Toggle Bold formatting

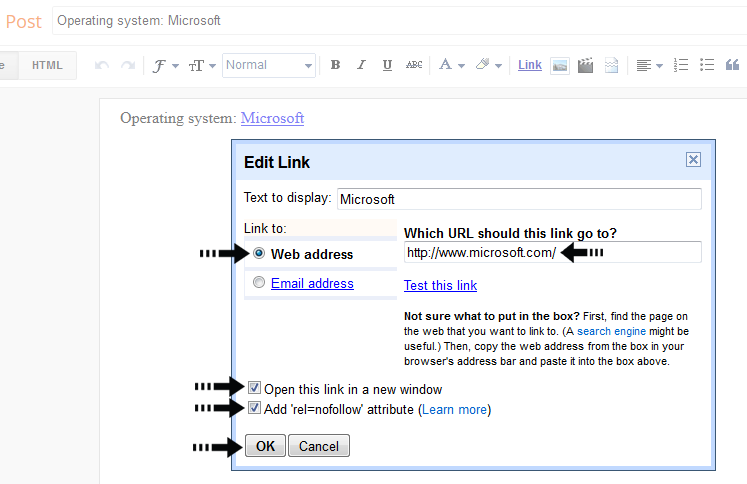335,65
